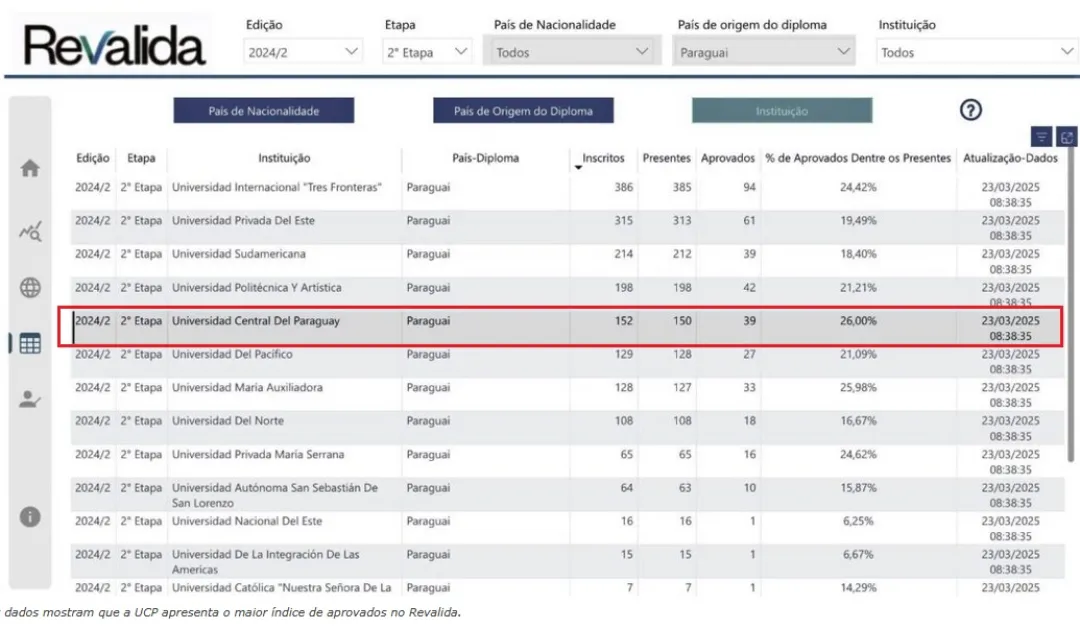The height and width of the screenshot is (629, 1080).
Task: Sort by the Aprovados column header
Action: click(728, 158)
